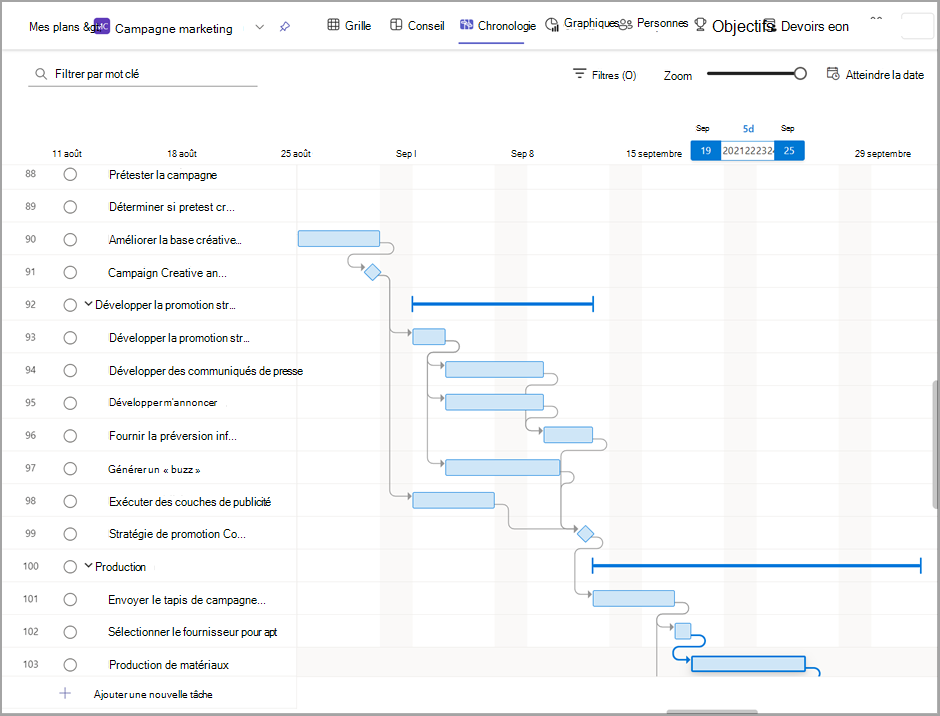
Task: Click the Campagne marketing plan icon
Action: point(102,26)
